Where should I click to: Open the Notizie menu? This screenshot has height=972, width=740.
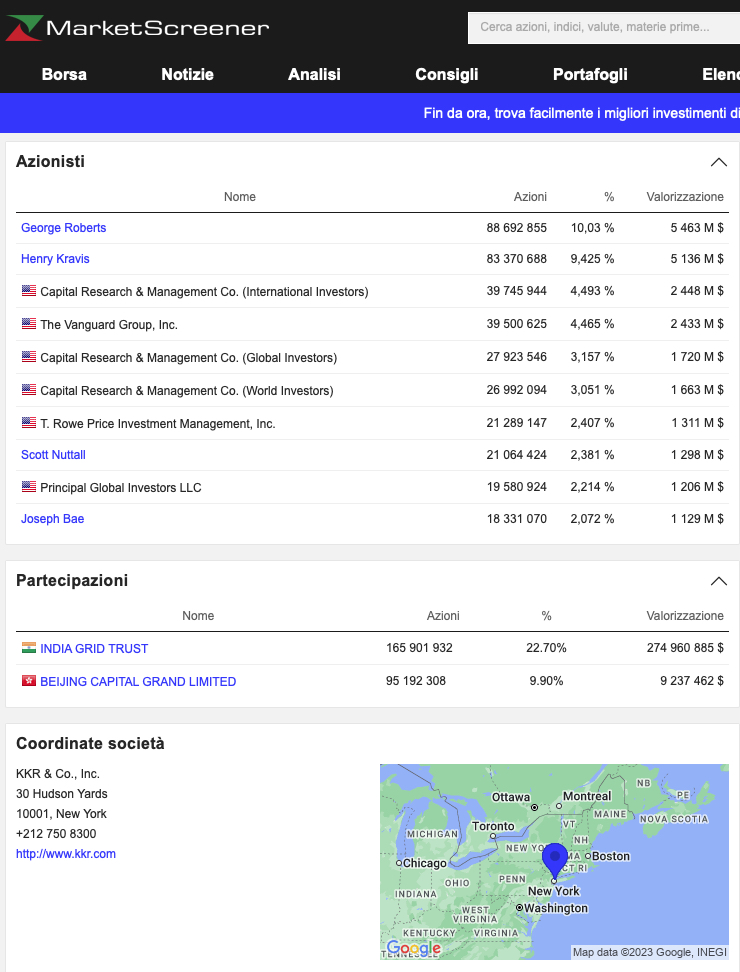point(187,74)
